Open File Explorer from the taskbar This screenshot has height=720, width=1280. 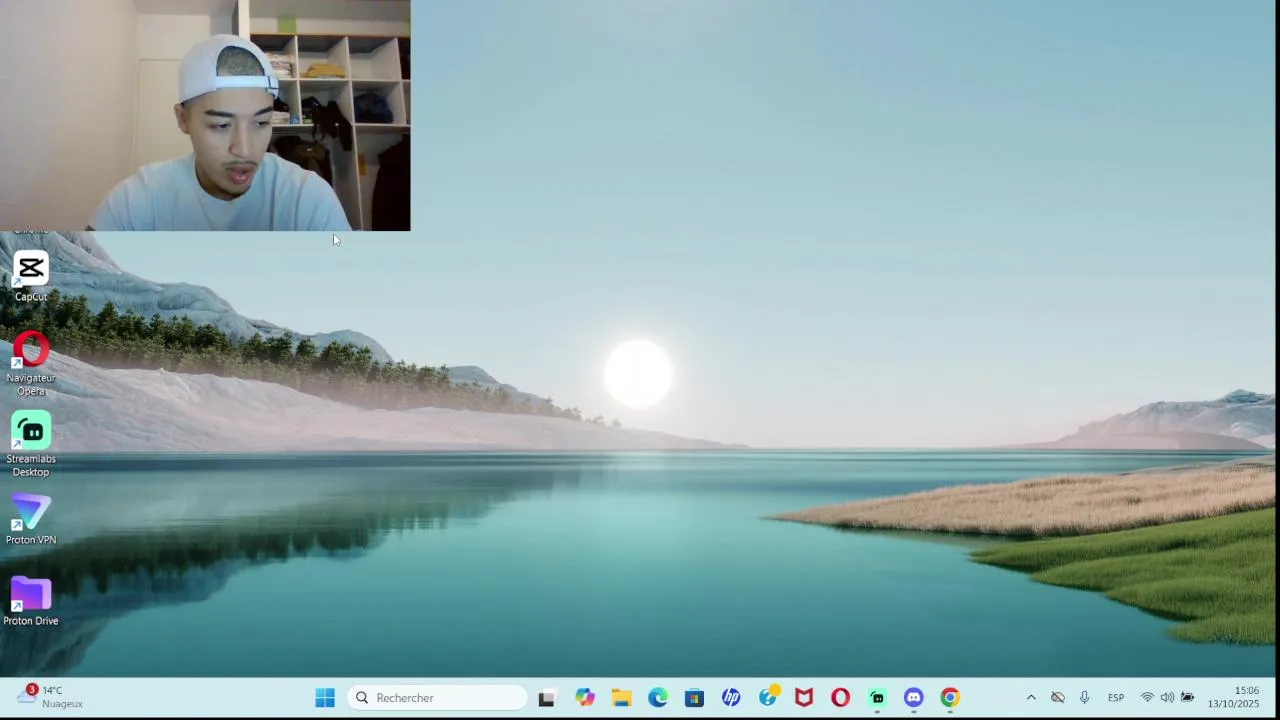(x=621, y=698)
